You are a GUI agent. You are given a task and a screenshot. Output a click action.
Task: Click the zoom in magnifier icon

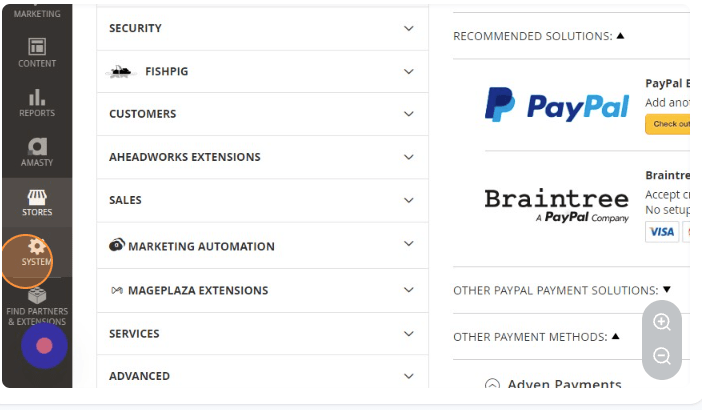661,322
